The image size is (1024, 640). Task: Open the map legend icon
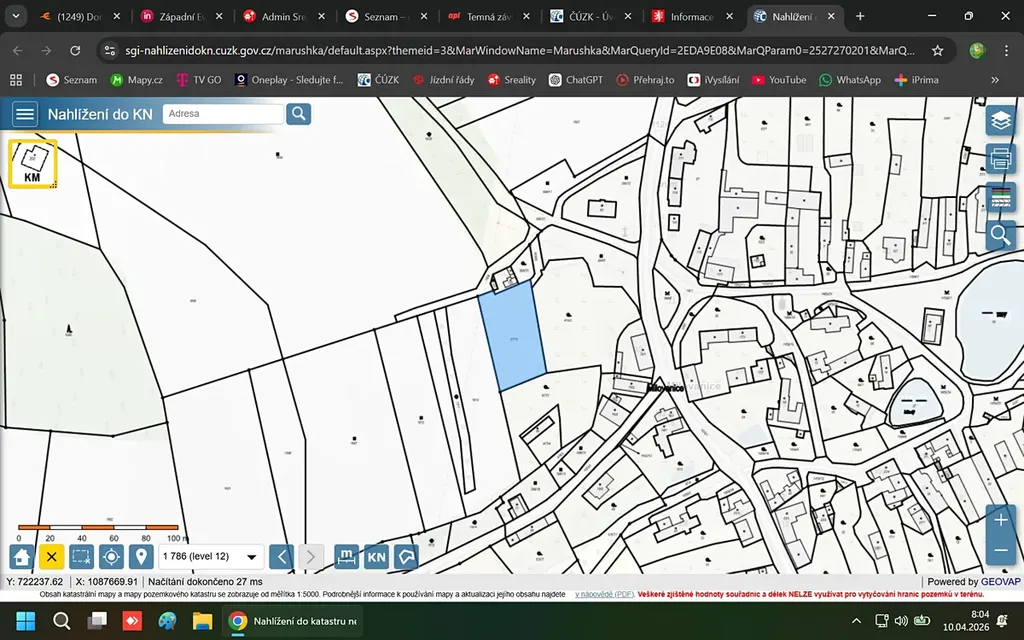(1000, 197)
